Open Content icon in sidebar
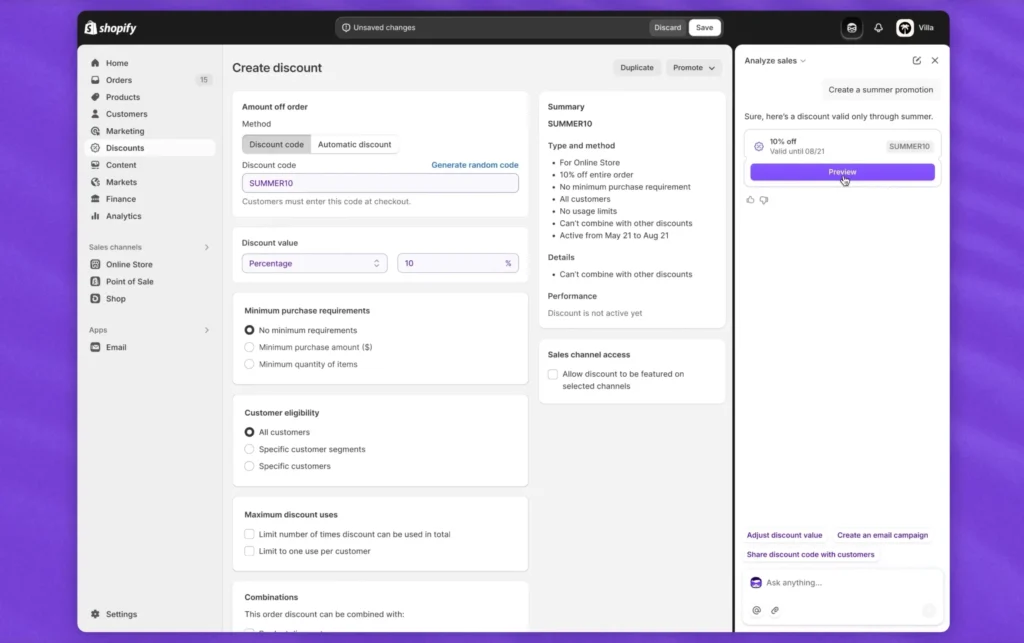 tap(95, 165)
